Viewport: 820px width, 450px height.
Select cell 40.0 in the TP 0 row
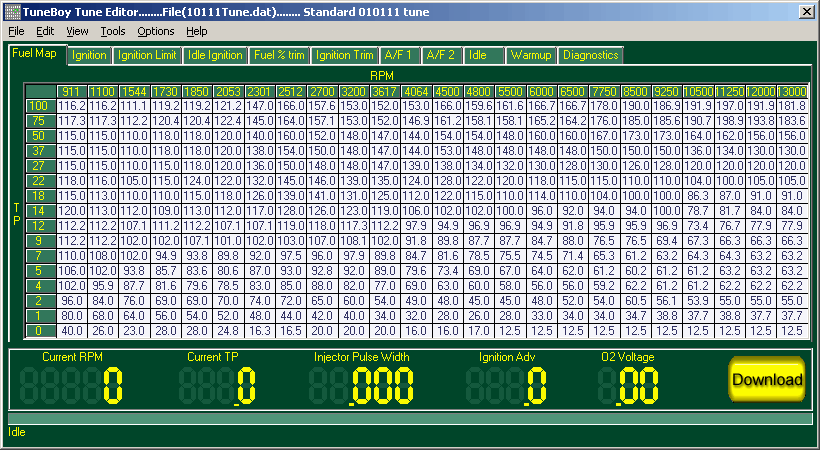(x=72, y=331)
